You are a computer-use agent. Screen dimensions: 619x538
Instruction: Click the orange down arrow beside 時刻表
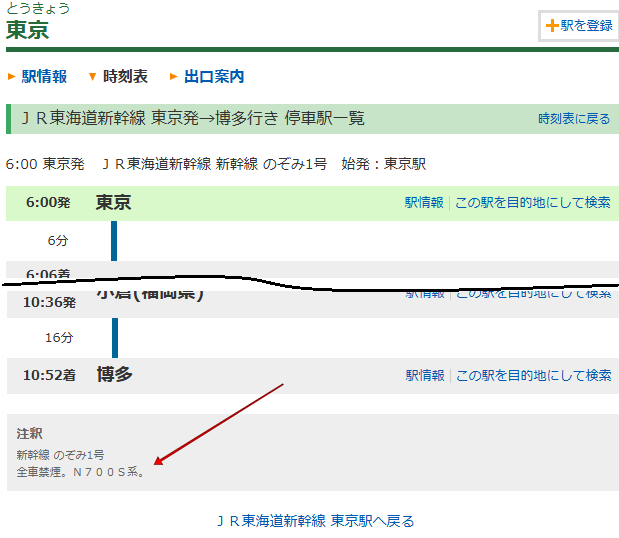coord(92,77)
